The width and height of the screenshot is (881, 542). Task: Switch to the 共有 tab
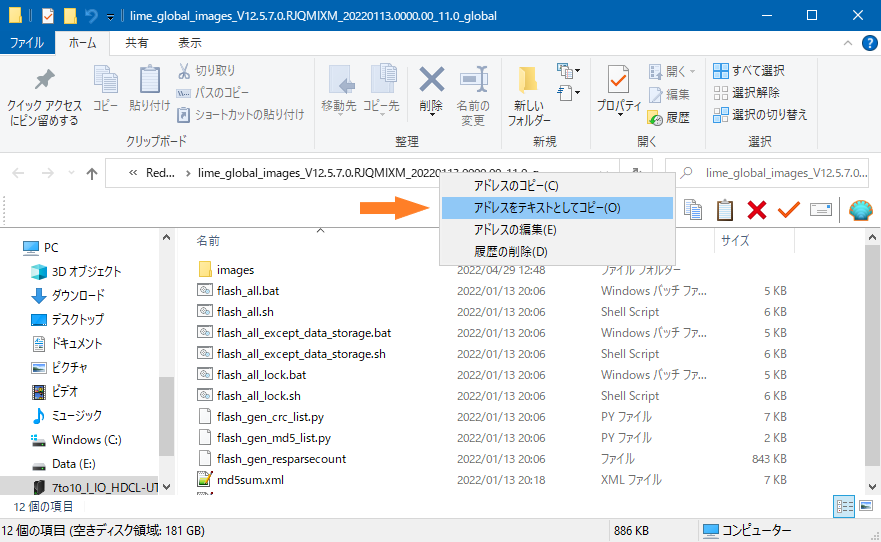tap(137, 43)
